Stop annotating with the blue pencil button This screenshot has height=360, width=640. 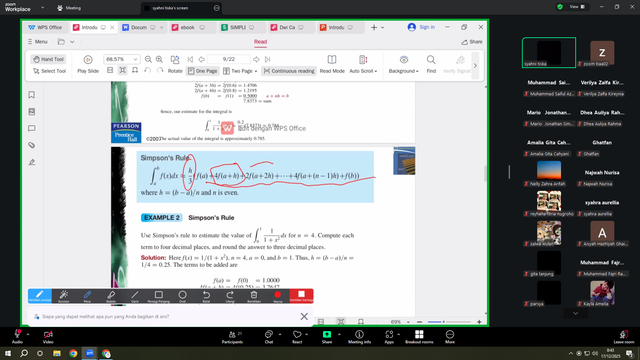pos(40,296)
